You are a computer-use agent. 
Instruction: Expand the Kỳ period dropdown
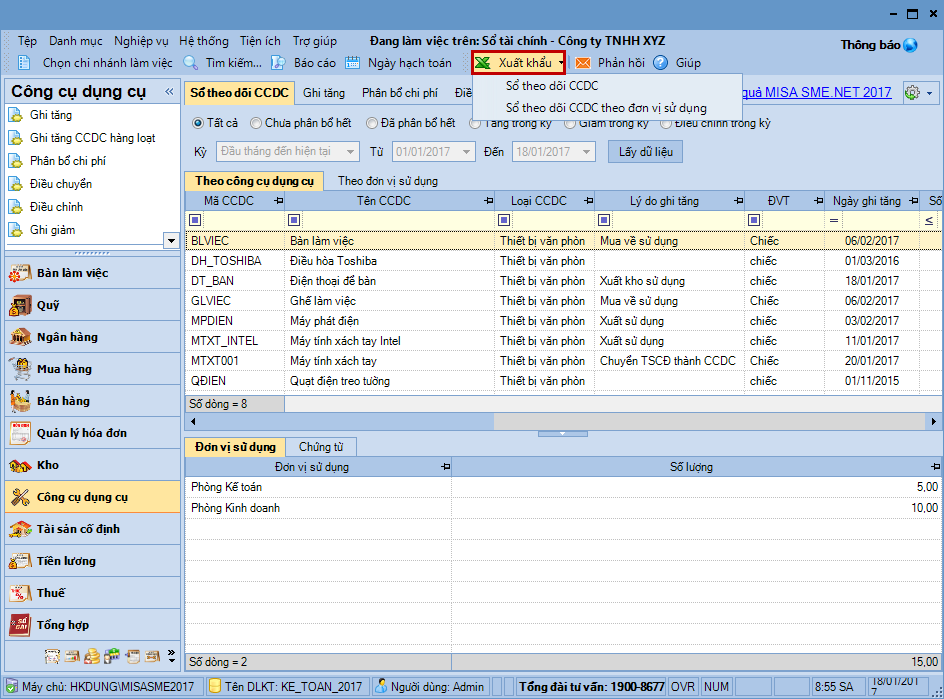pyautogui.click(x=350, y=152)
